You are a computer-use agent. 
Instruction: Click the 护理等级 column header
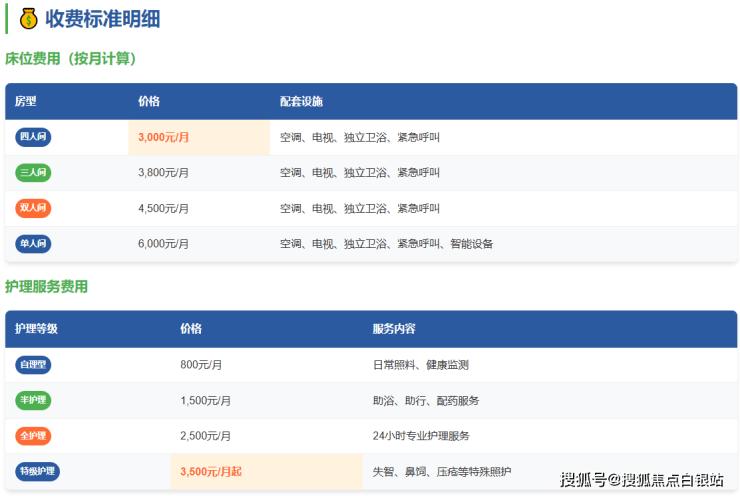(x=36, y=328)
